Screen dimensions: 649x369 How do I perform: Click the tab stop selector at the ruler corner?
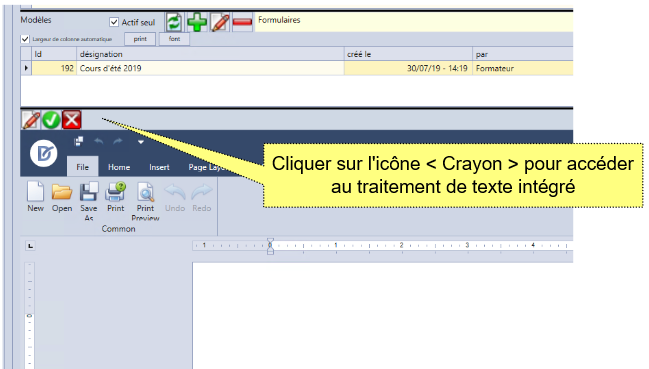click(x=30, y=246)
